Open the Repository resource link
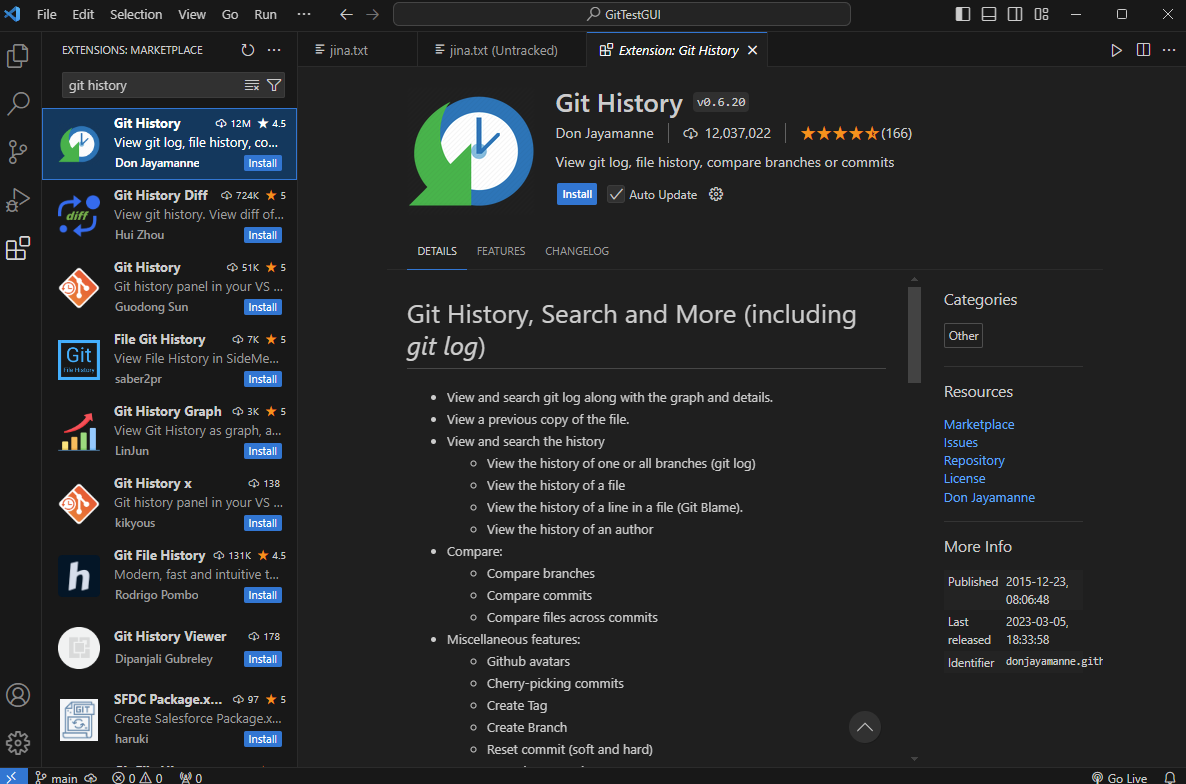 point(973,460)
